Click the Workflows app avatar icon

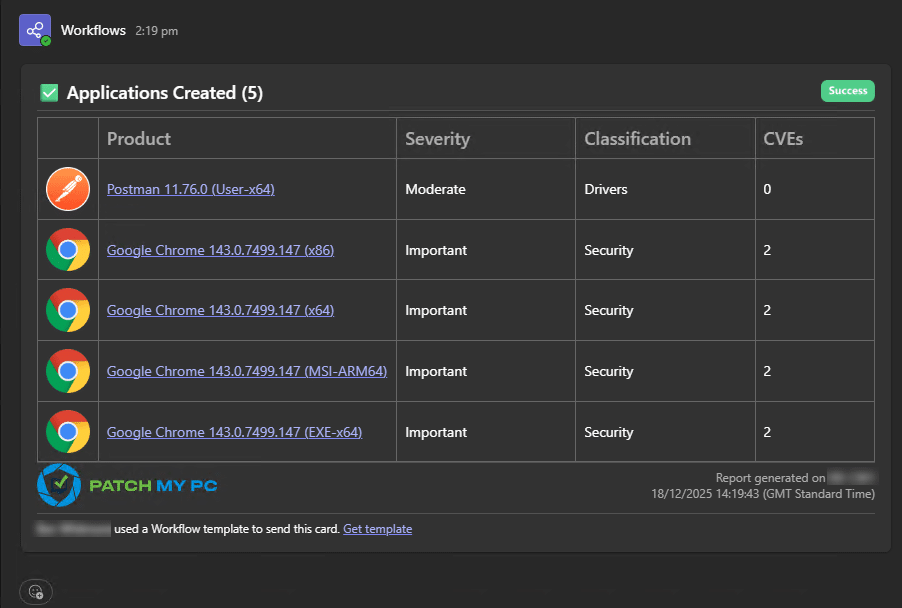tap(35, 30)
